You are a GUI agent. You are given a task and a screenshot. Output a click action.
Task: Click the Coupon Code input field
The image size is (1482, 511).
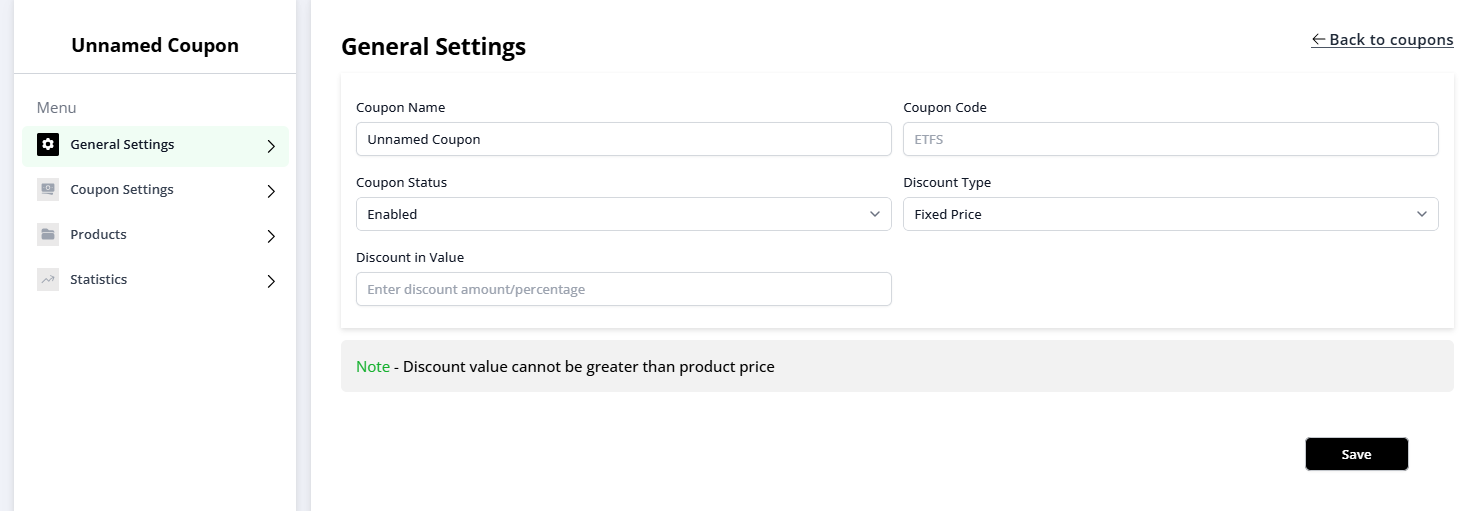(1170, 139)
